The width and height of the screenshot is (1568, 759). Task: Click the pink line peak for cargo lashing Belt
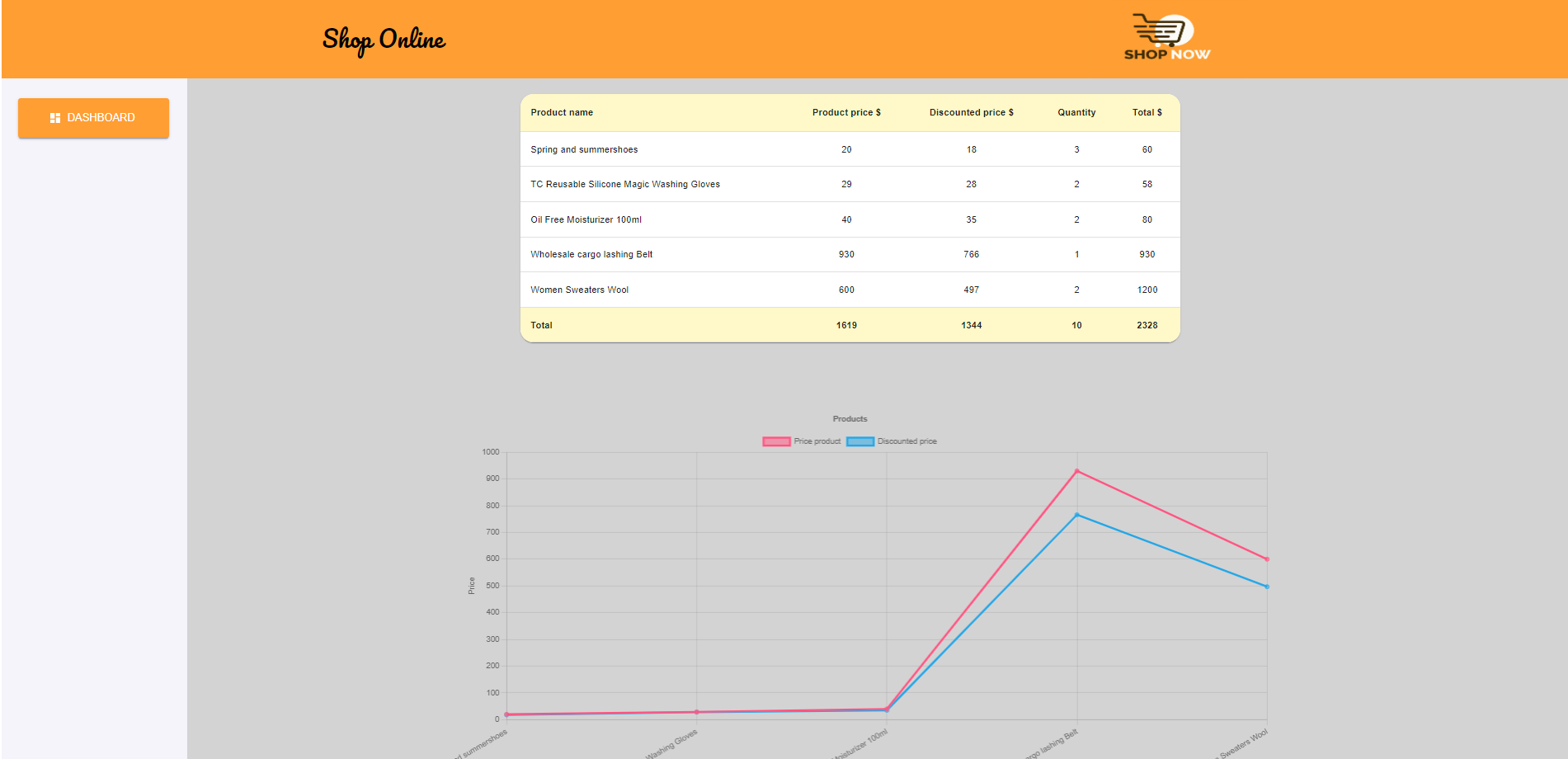pyautogui.click(x=1077, y=470)
